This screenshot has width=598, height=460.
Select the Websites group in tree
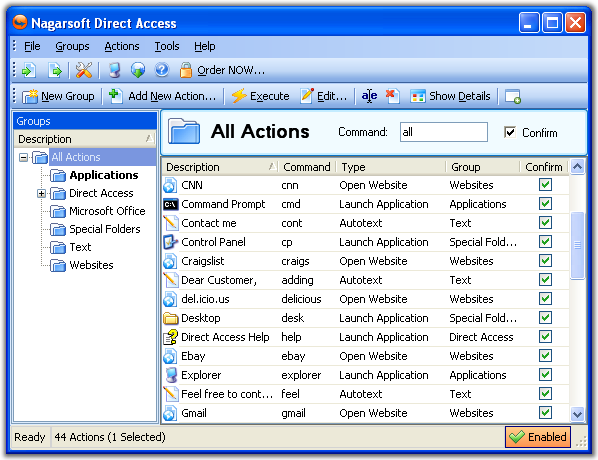91,265
